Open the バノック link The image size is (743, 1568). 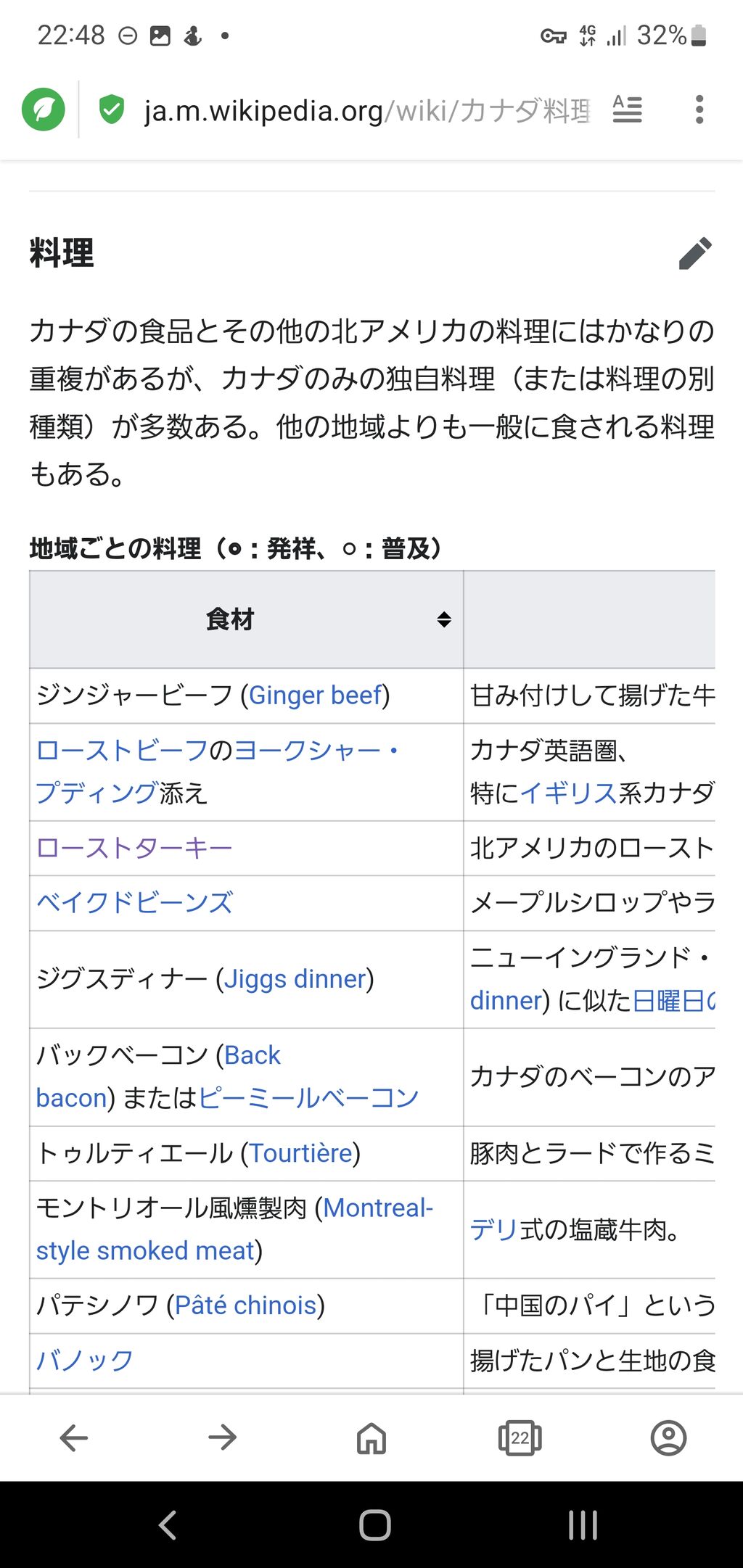85,1361
